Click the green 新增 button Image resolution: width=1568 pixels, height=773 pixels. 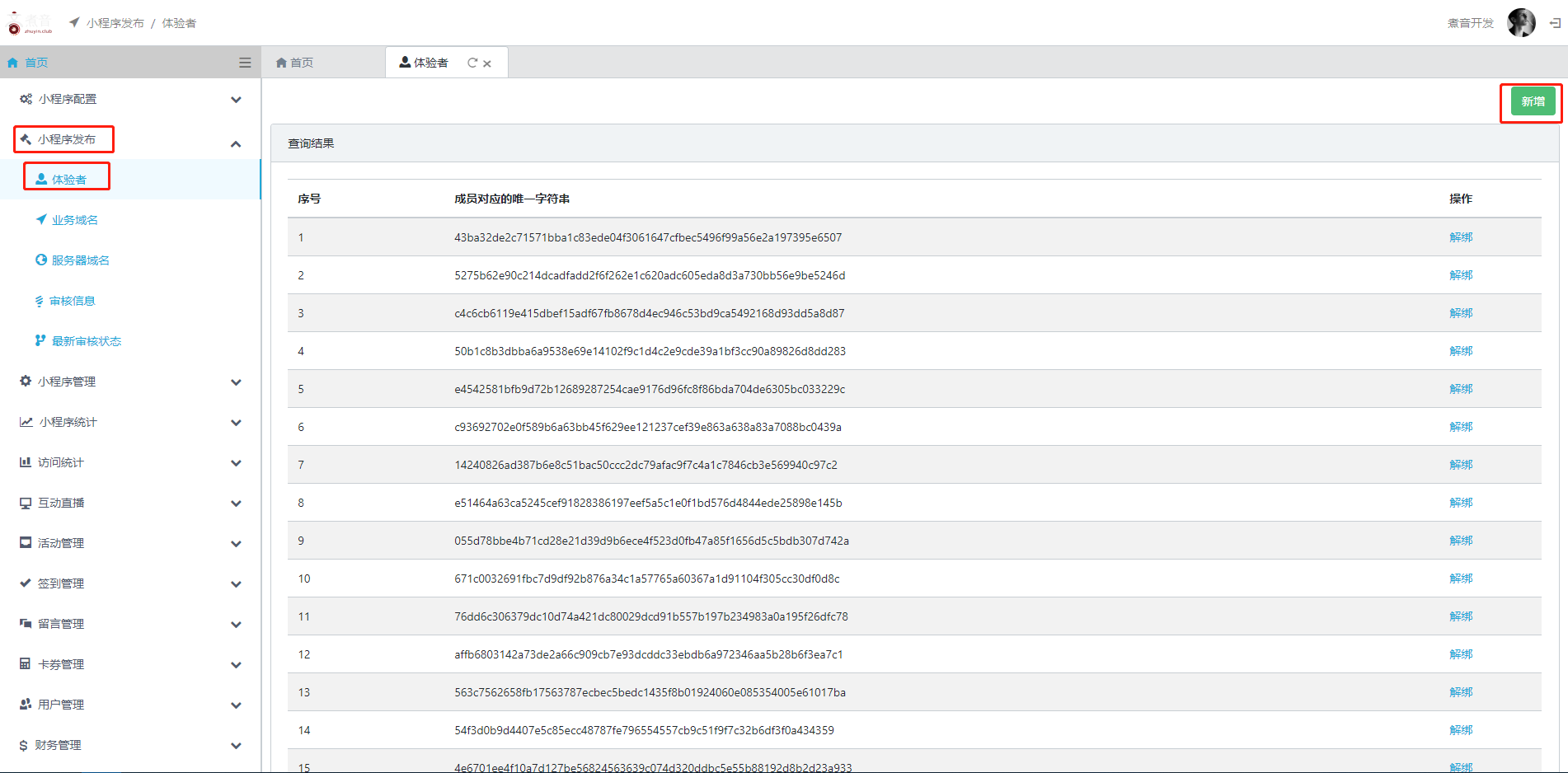point(1533,101)
